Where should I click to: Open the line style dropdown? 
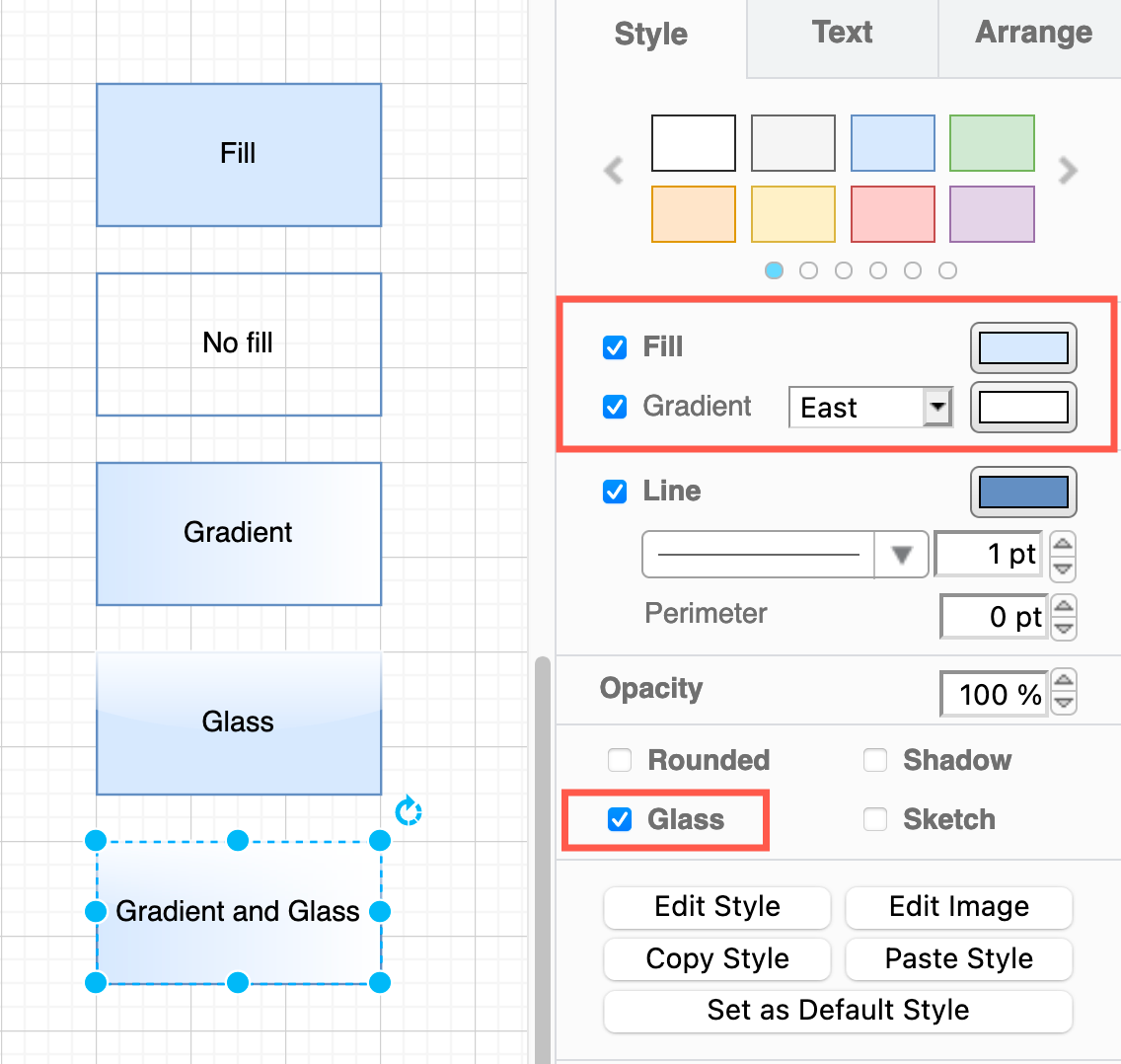pos(901,554)
